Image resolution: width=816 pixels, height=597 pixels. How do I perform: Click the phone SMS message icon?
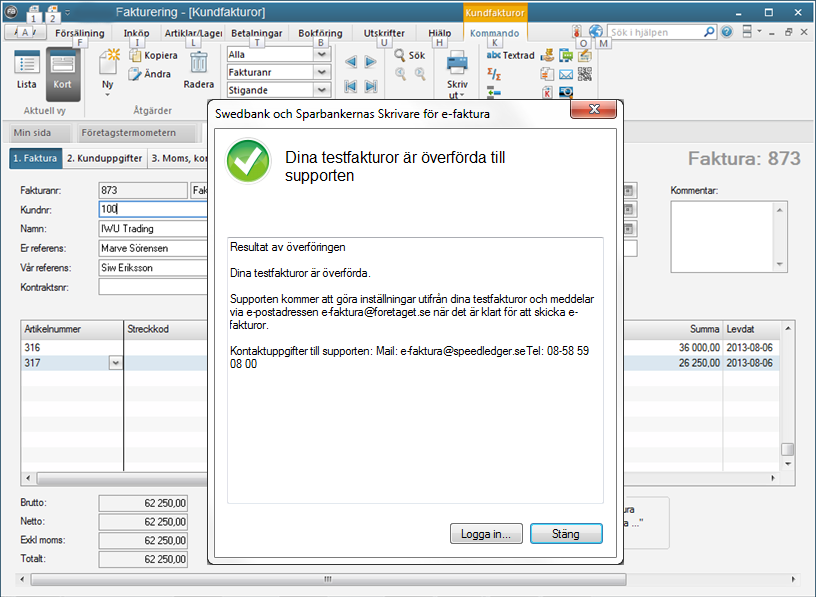[566, 55]
